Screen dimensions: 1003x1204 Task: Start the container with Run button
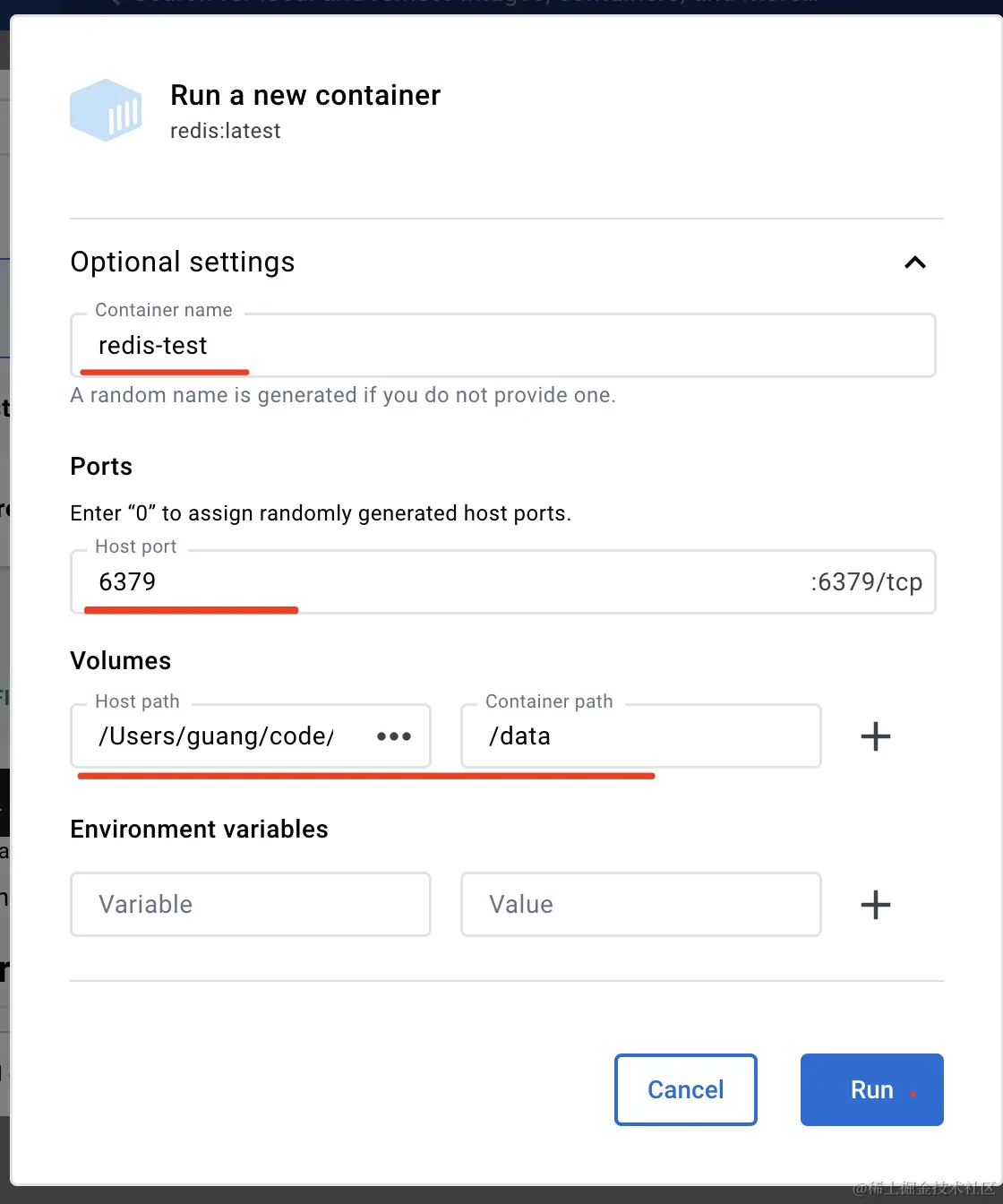click(x=871, y=1089)
